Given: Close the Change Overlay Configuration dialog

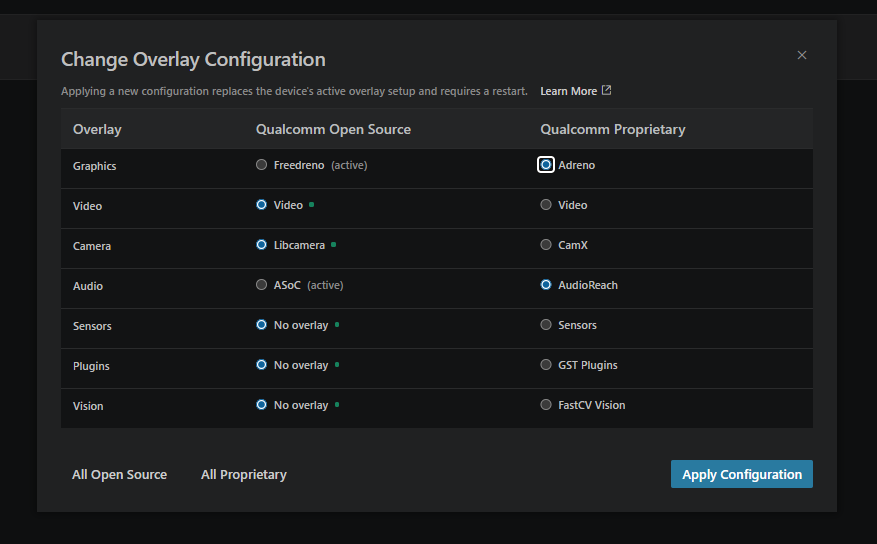Looking at the screenshot, I should (x=801, y=55).
